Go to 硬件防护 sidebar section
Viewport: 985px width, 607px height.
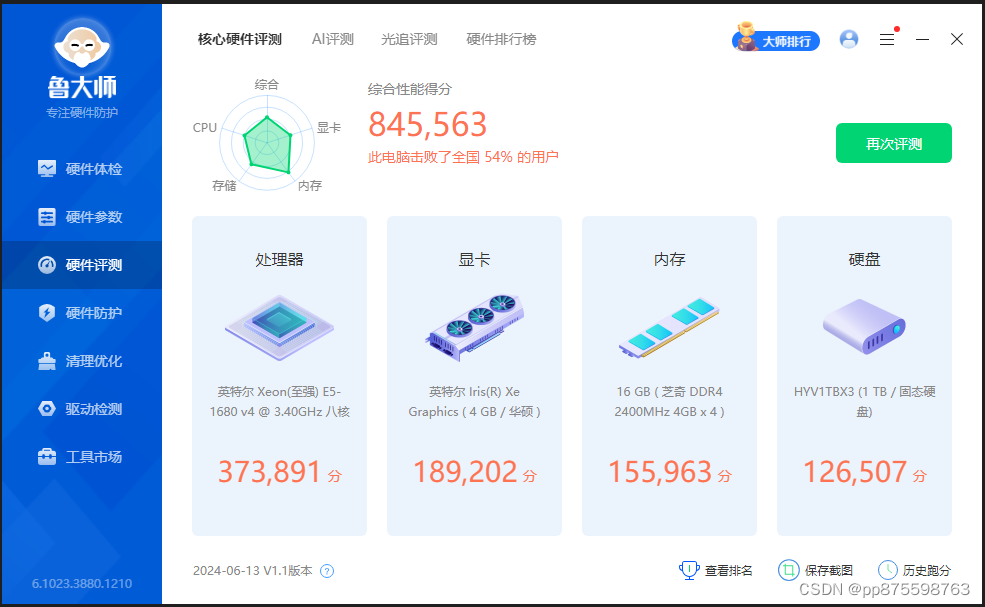click(x=80, y=313)
